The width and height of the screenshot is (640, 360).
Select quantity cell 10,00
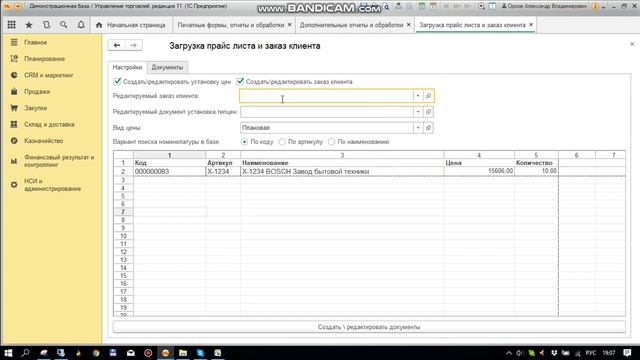tap(536, 171)
